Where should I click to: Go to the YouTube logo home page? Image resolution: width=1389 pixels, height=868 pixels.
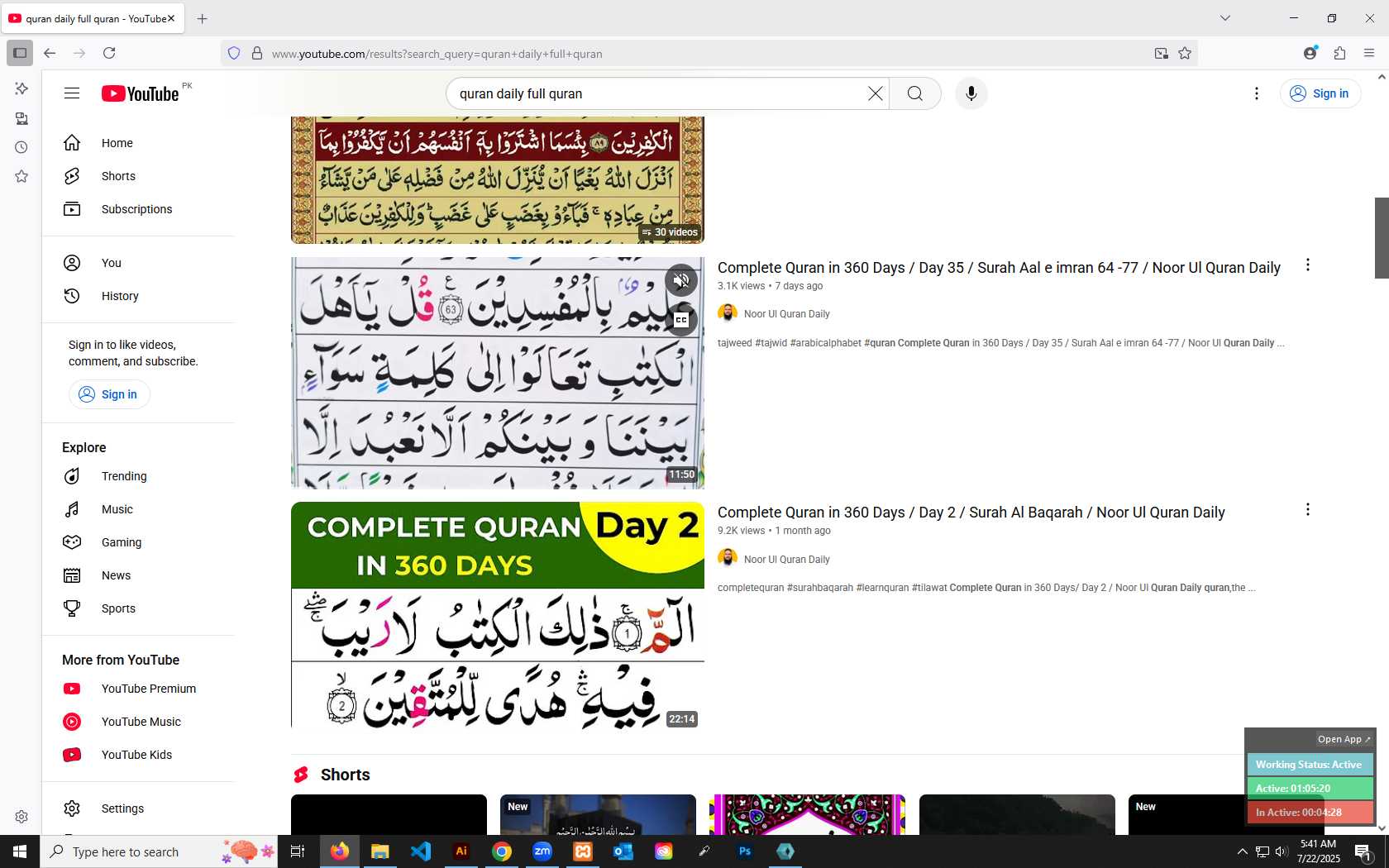[141, 93]
